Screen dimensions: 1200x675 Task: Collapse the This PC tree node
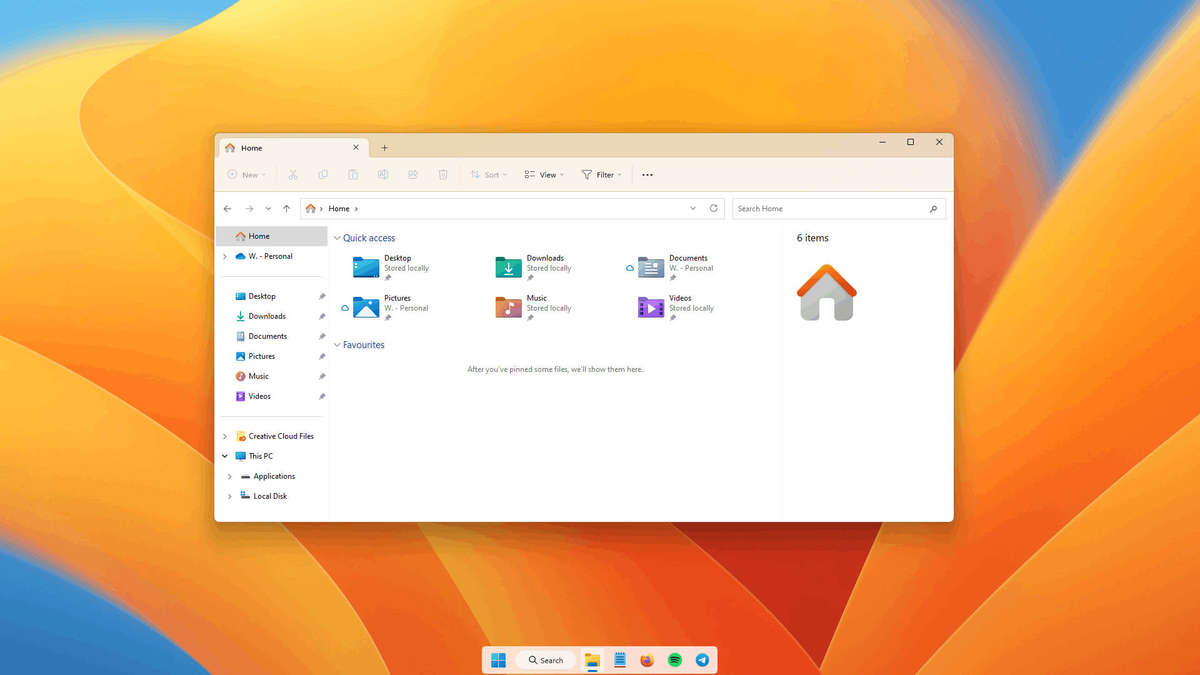point(225,456)
